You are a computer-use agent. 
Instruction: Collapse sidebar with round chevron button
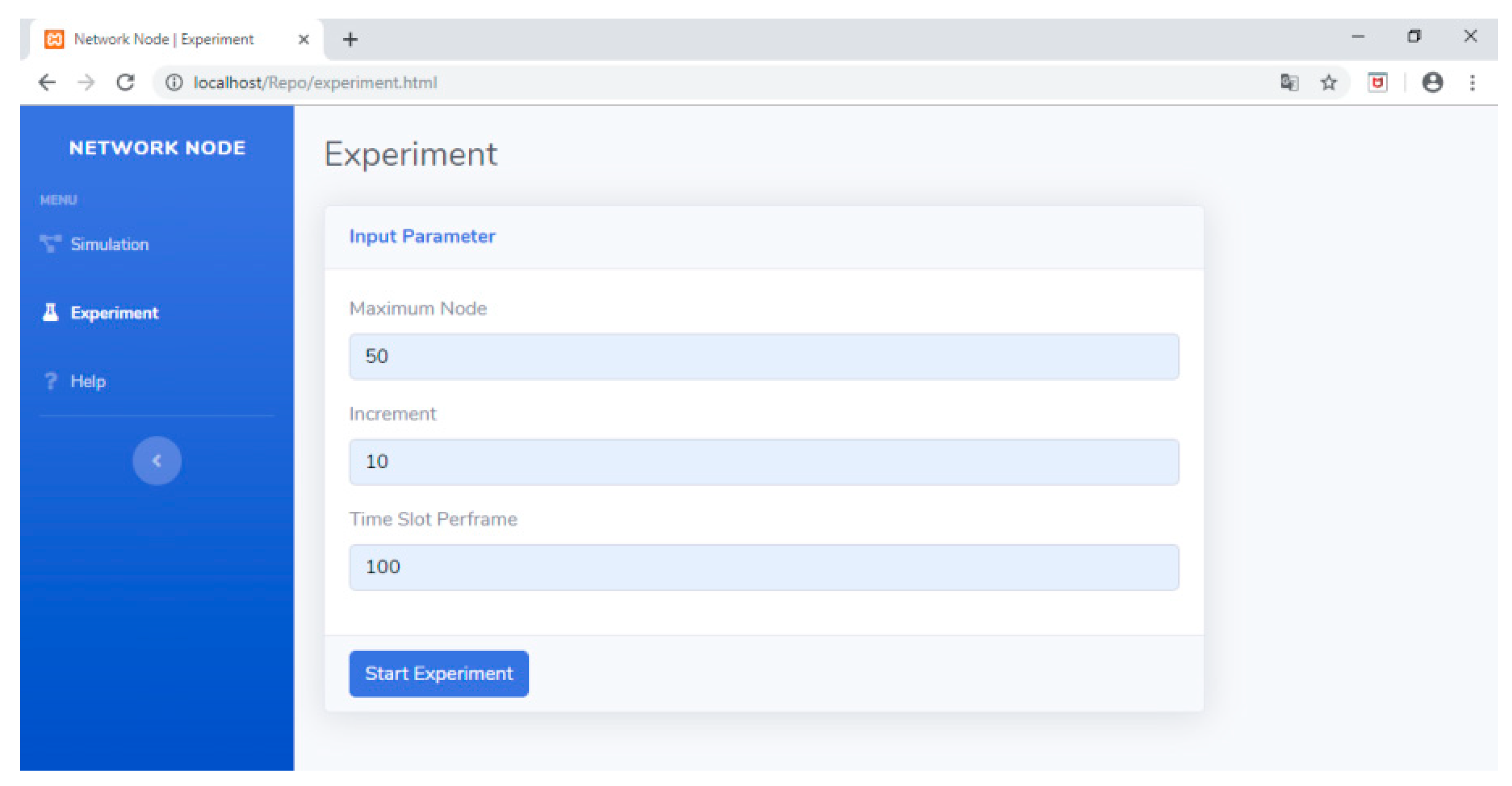[x=156, y=461]
